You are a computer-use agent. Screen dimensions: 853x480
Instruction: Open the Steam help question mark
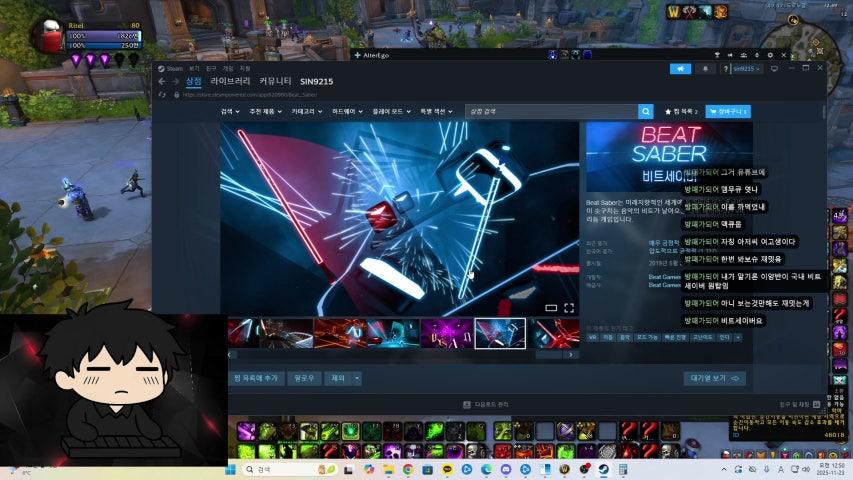point(725,69)
